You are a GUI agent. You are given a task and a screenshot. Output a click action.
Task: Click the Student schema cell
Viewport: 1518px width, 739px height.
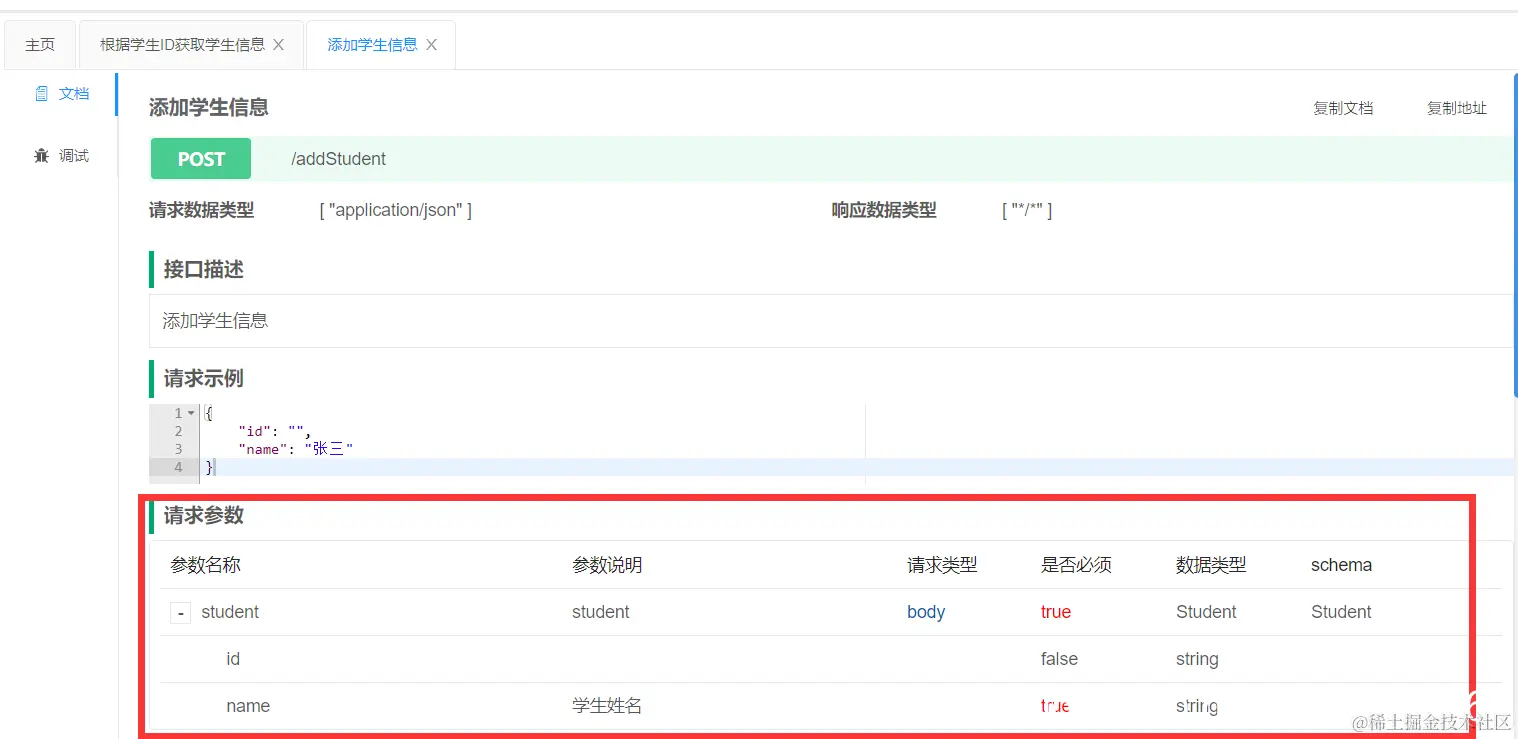(1341, 612)
